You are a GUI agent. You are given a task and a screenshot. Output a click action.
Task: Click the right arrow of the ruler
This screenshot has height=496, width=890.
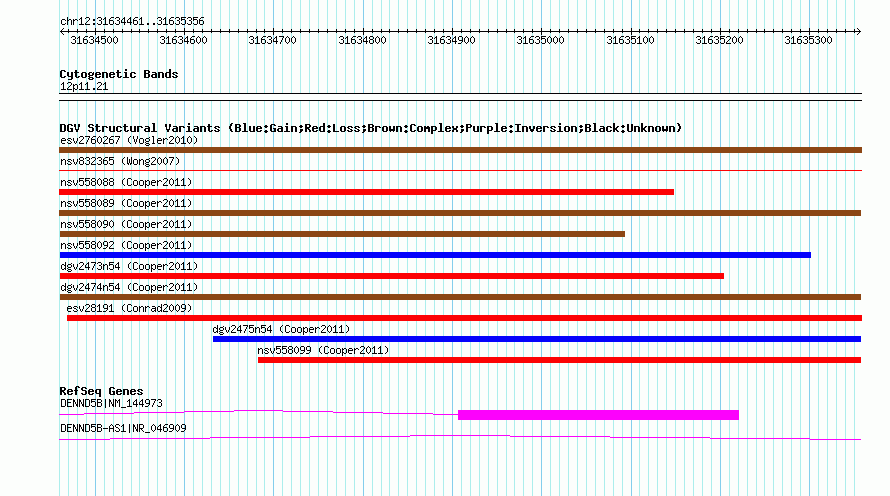coord(858,31)
